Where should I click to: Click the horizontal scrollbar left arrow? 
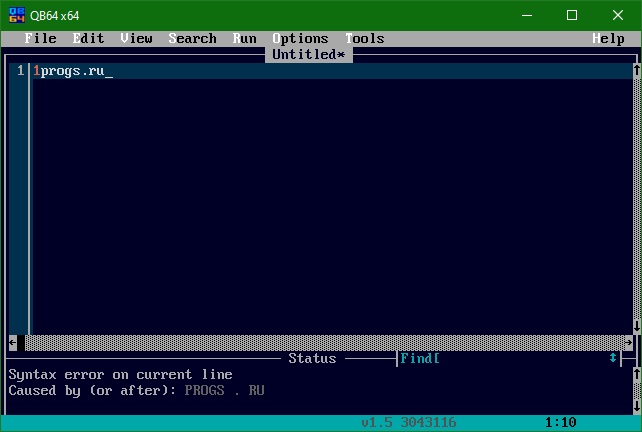tap(13, 342)
